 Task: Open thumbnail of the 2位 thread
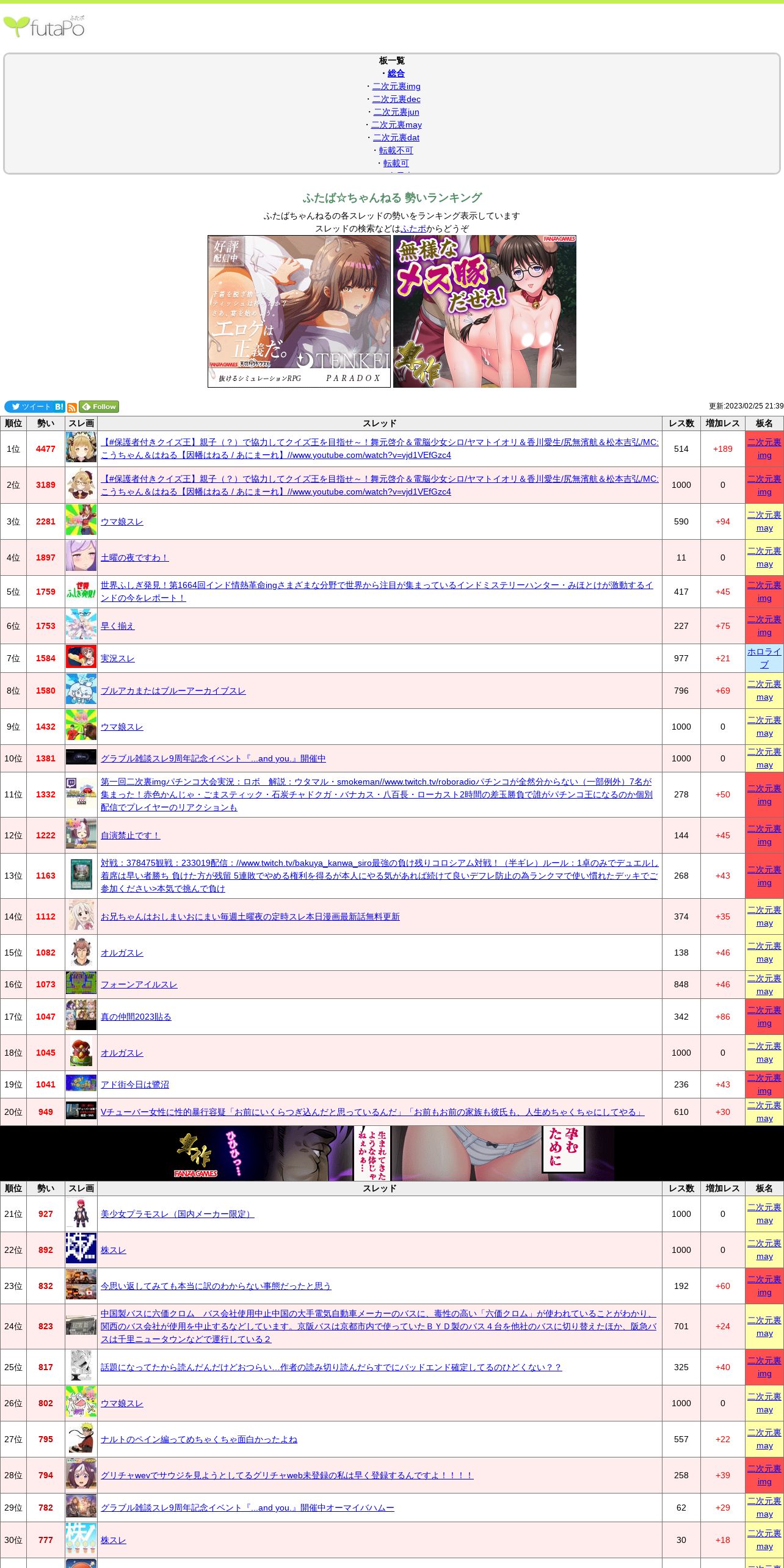click(81, 485)
